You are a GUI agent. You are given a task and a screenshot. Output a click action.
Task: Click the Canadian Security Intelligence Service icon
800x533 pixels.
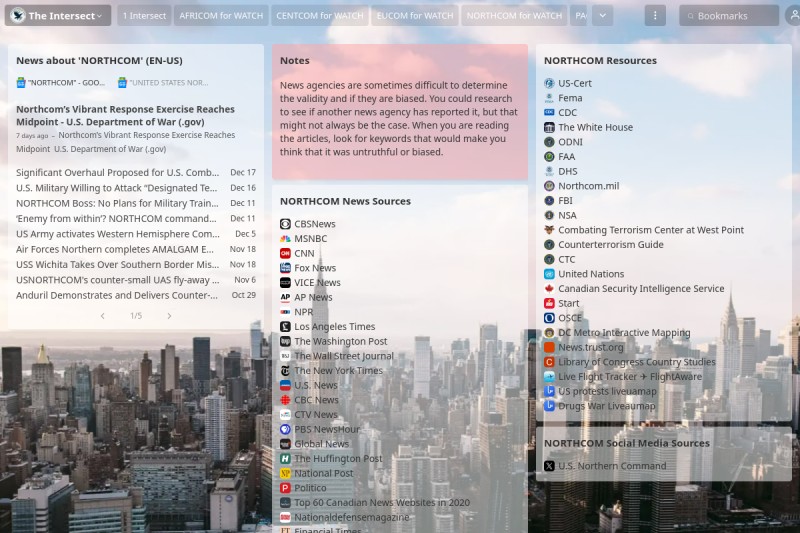point(549,289)
